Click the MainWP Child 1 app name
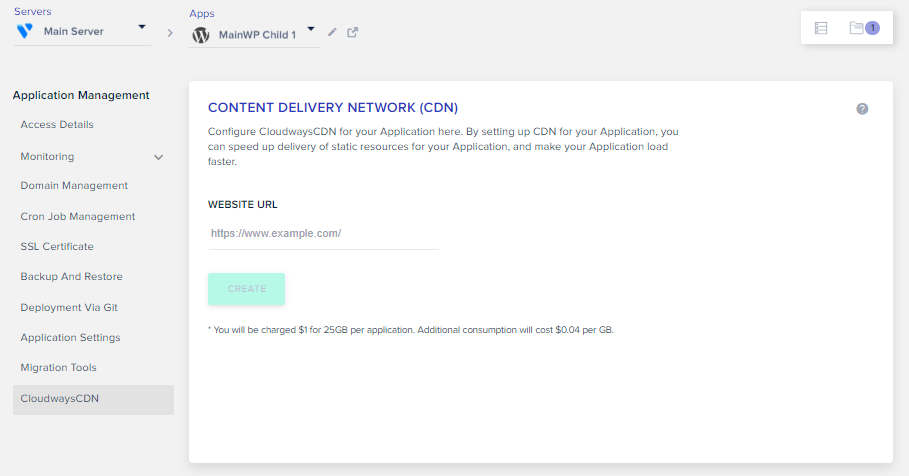909x476 pixels. 257,35
